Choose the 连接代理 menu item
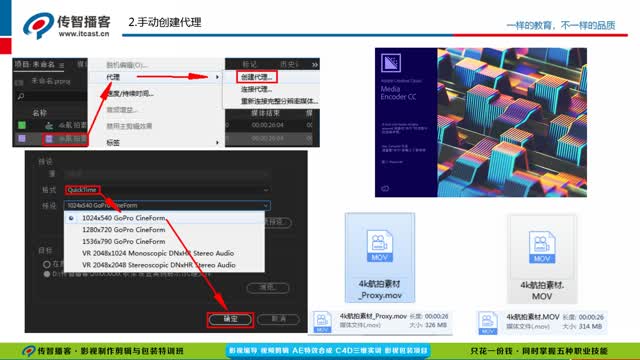This screenshot has width=640, height=360. click(256, 89)
